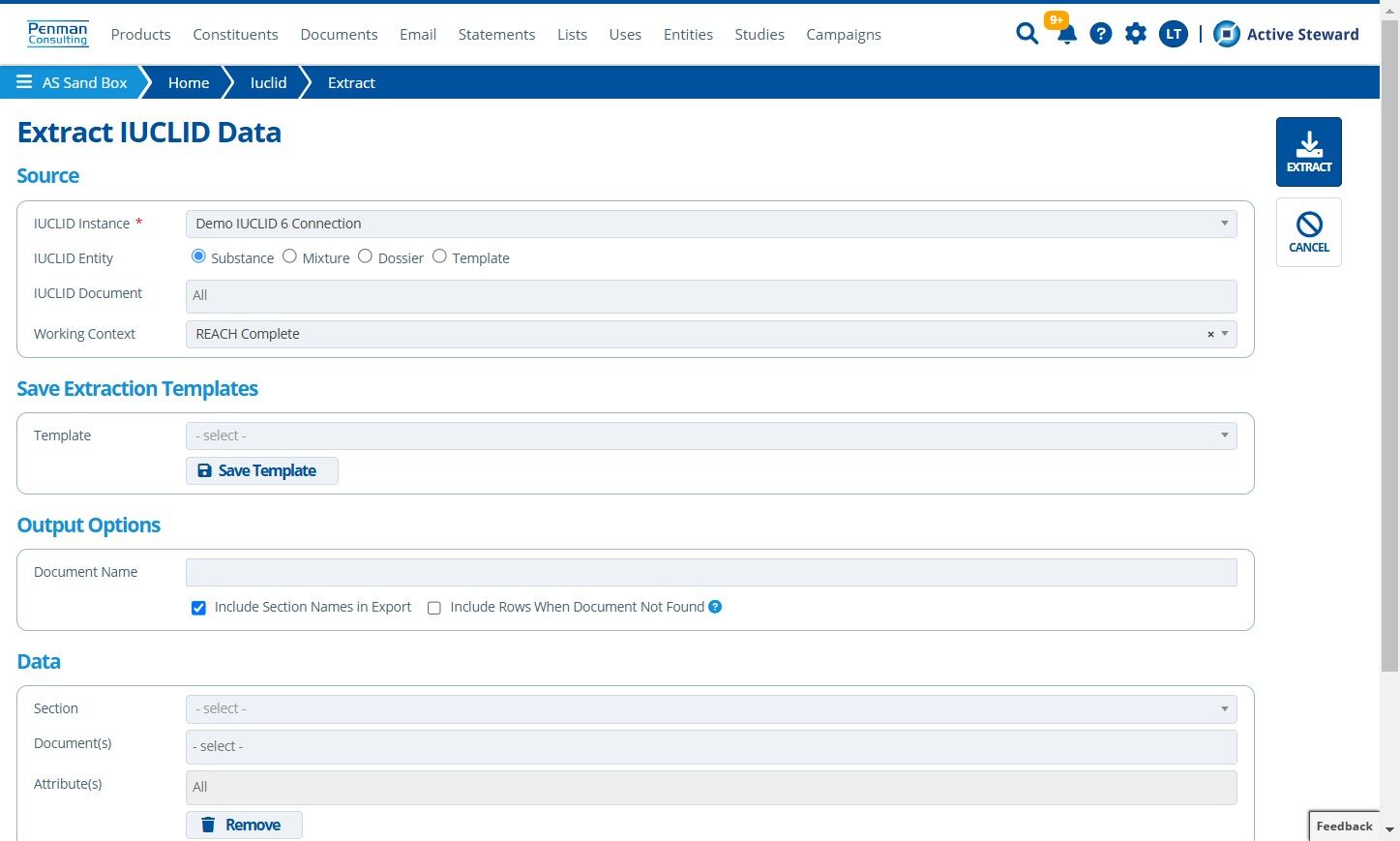The image size is (1400, 841).
Task: Open the Template select dropdown
Action: coord(711,436)
